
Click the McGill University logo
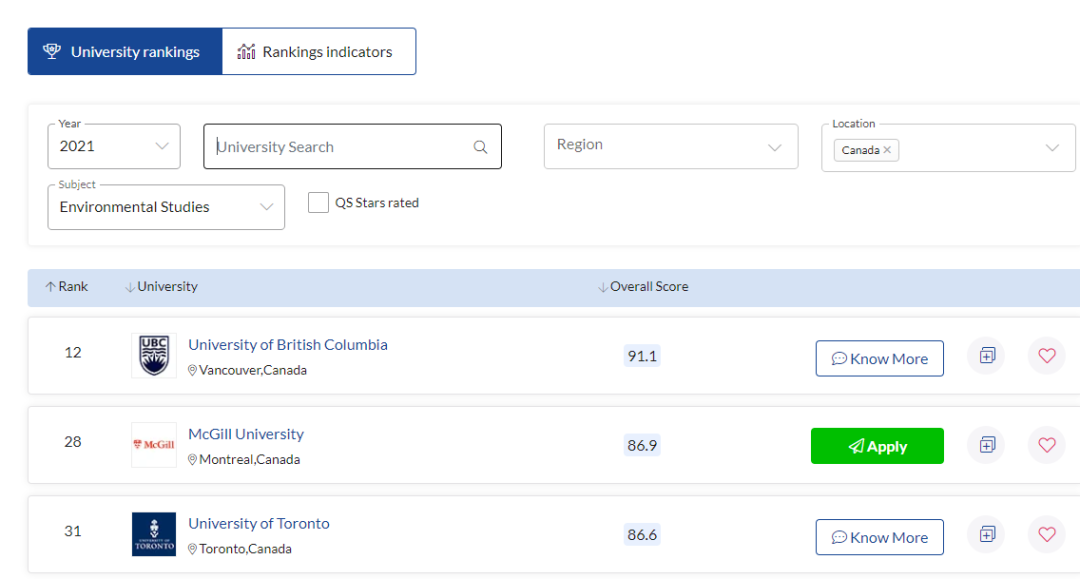tap(154, 445)
